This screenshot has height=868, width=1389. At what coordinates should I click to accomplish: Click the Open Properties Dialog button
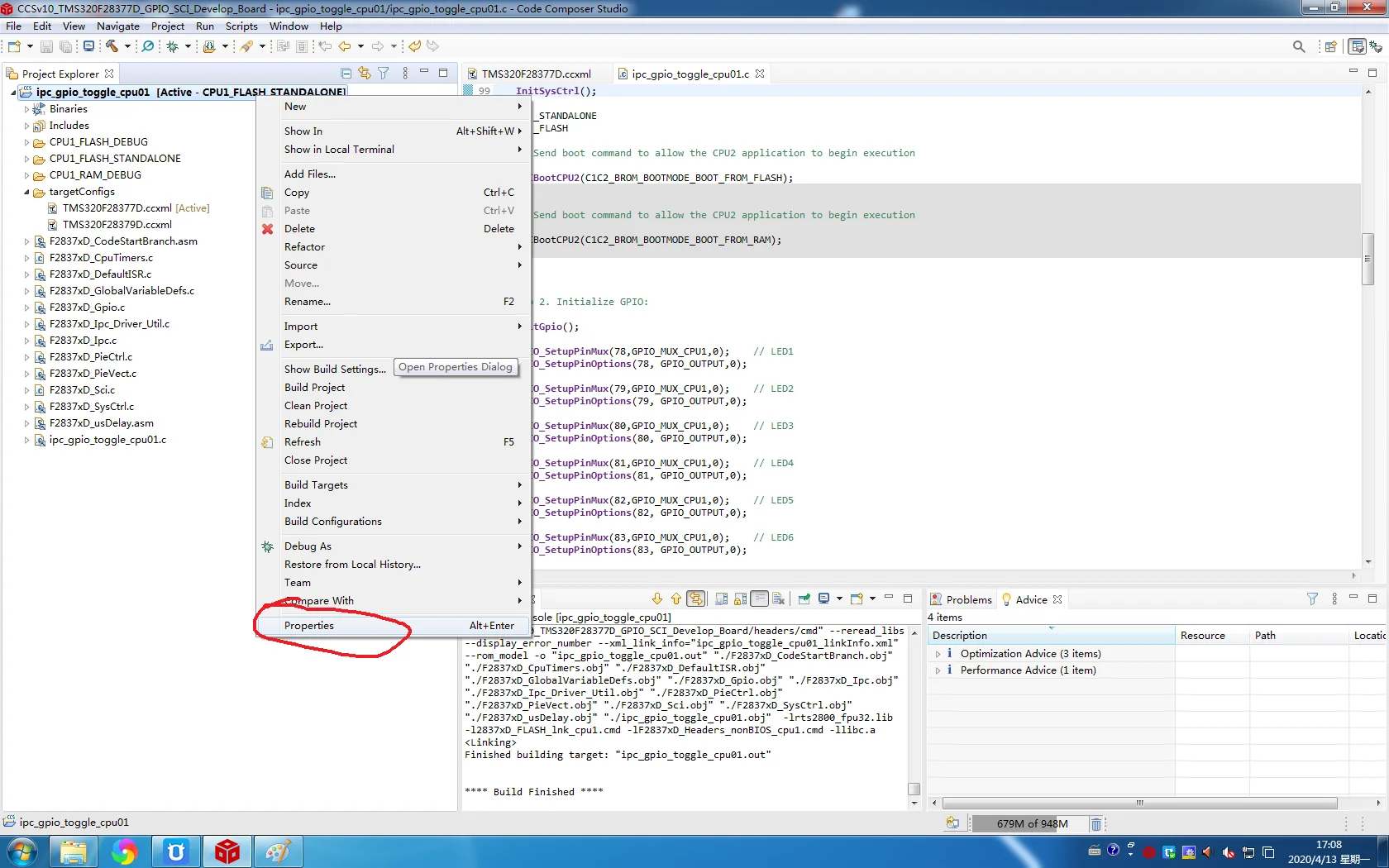pos(456,367)
